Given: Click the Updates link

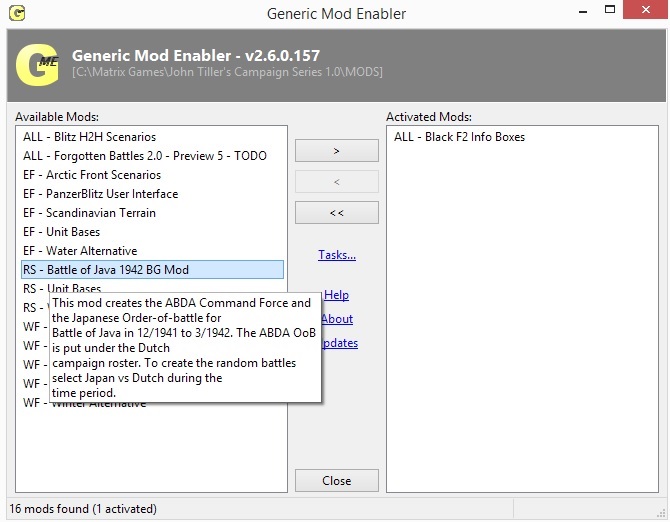Looking at the screenshot, I should click(340, 343).
